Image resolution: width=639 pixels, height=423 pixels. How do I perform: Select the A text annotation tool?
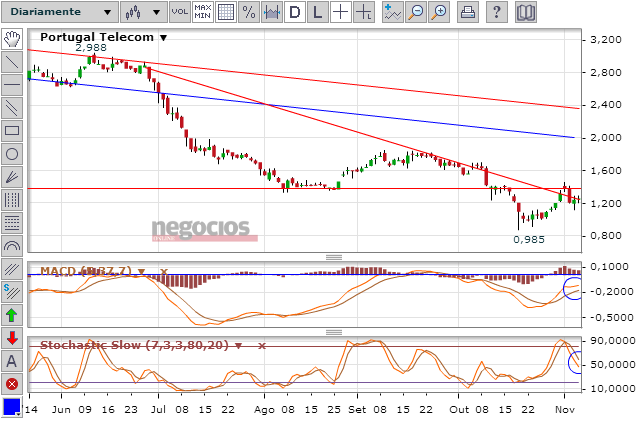pos(12,361)
